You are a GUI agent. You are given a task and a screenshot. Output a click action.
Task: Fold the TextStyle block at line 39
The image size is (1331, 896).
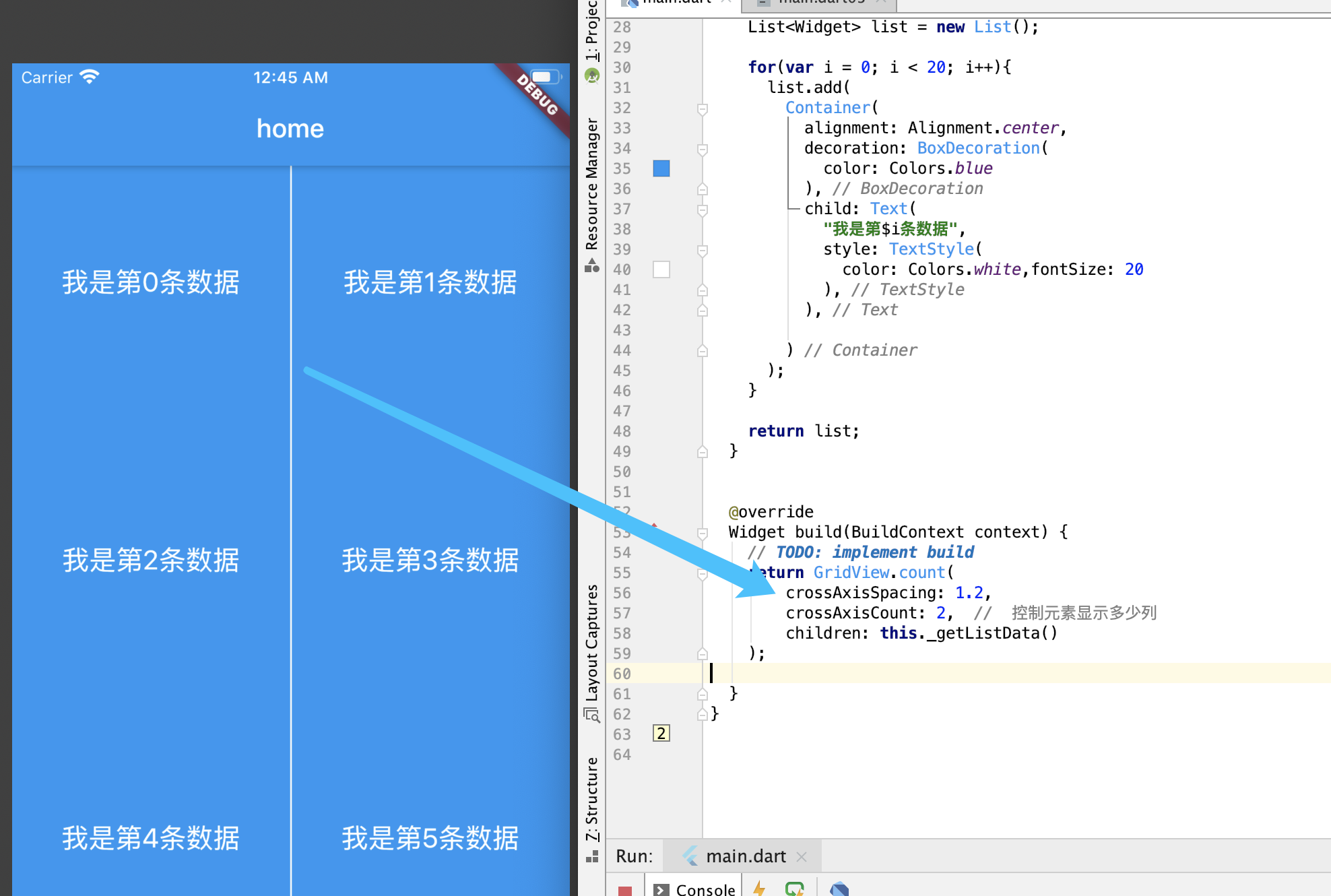[x=702, y=250]
